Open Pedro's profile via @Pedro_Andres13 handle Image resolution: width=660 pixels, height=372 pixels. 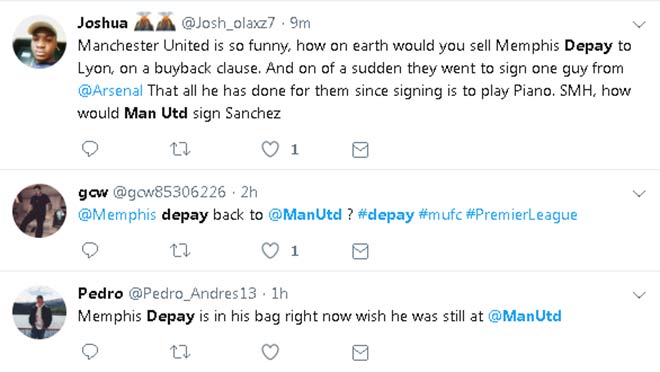192,293
